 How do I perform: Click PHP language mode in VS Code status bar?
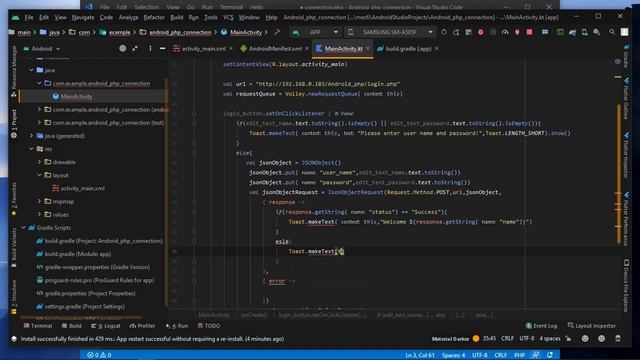point(519,355)
